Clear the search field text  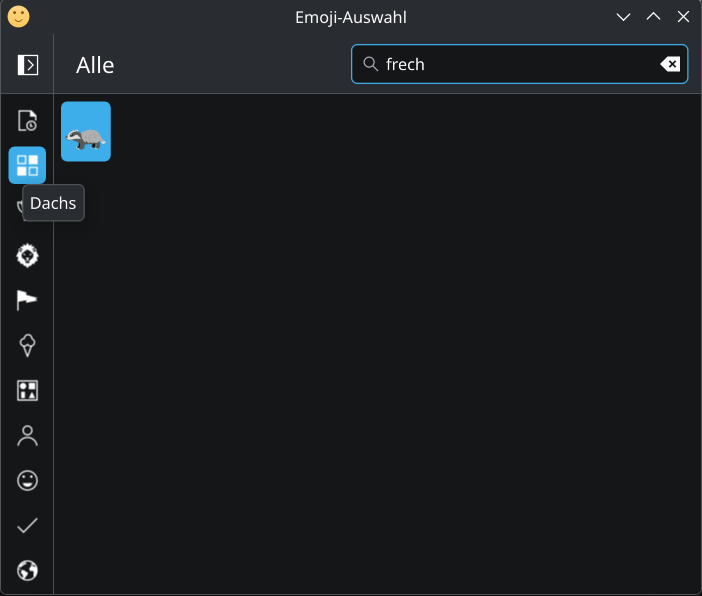click(670, 64)
